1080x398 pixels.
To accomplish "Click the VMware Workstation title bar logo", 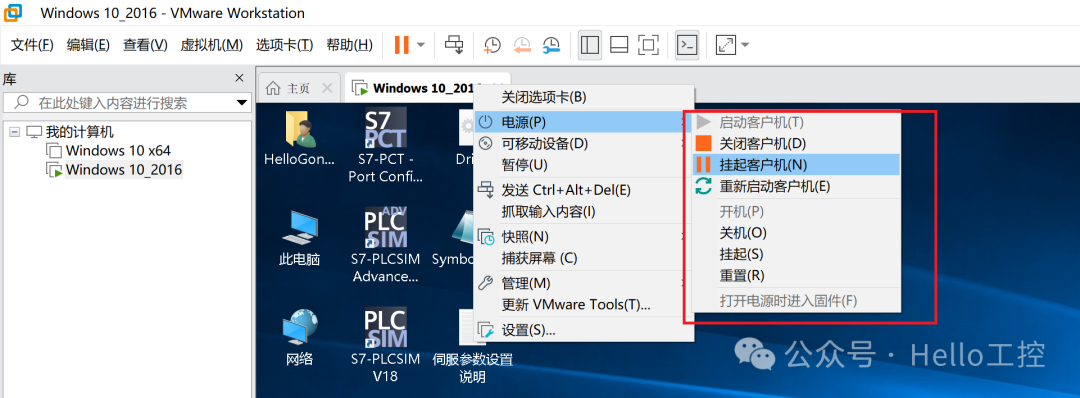I will pos(13,12).
